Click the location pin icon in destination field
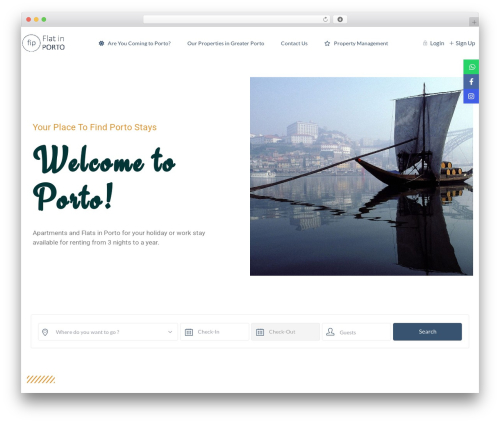This screenshot has width=500, height=423. [x=45, y=332]
